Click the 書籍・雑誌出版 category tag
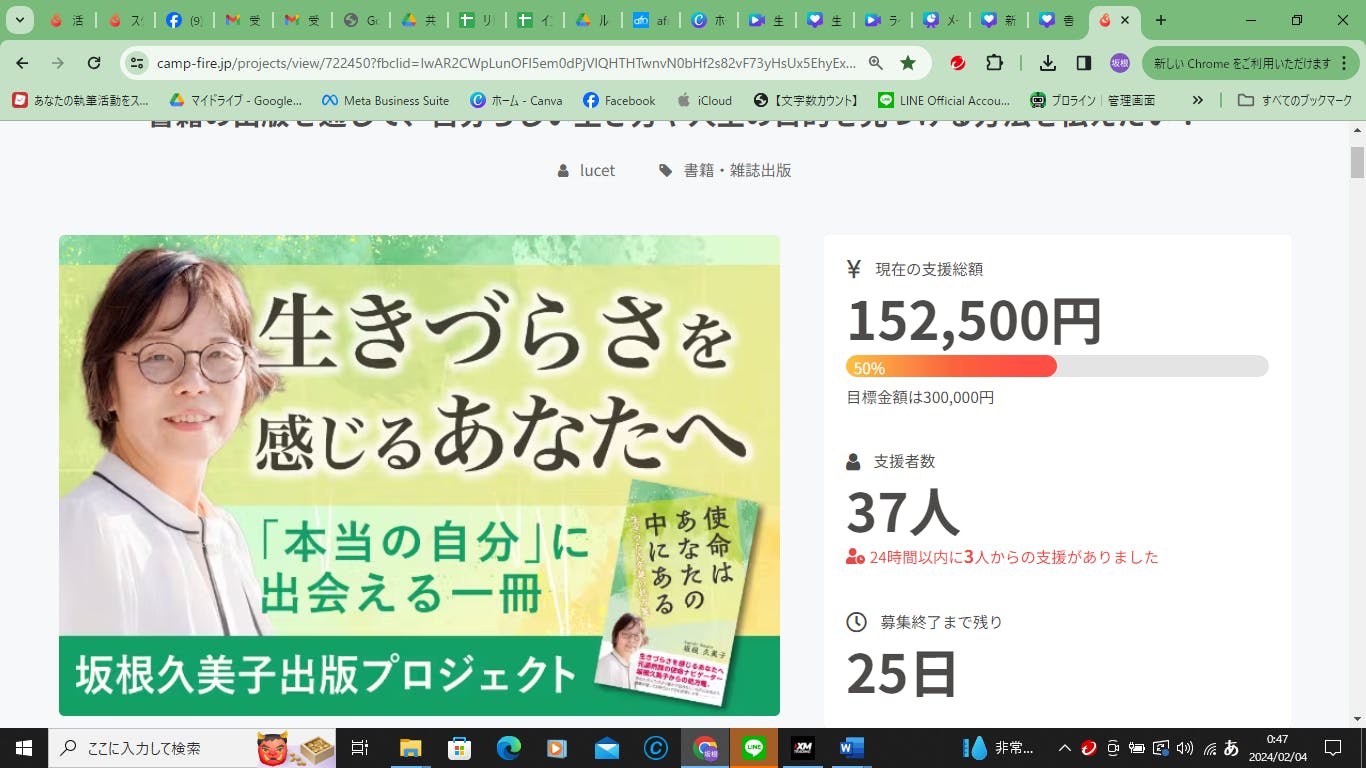This screenshot has width=1366, height=768. coord(737,170)
